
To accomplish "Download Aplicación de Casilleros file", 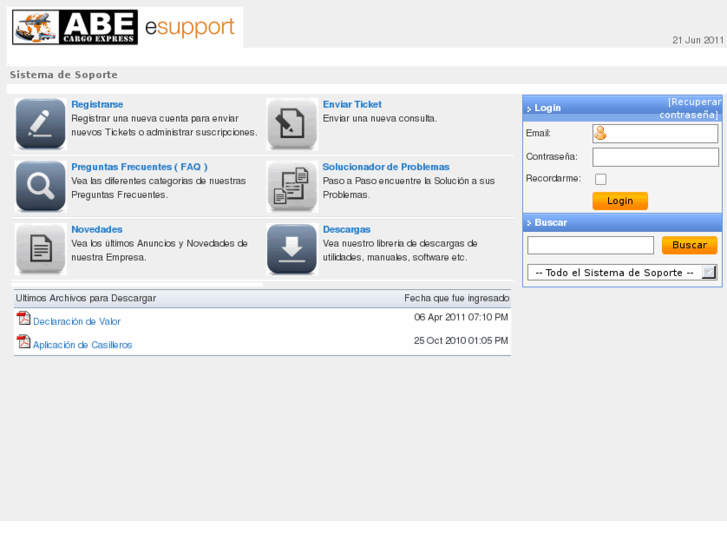I will [83, 345].
